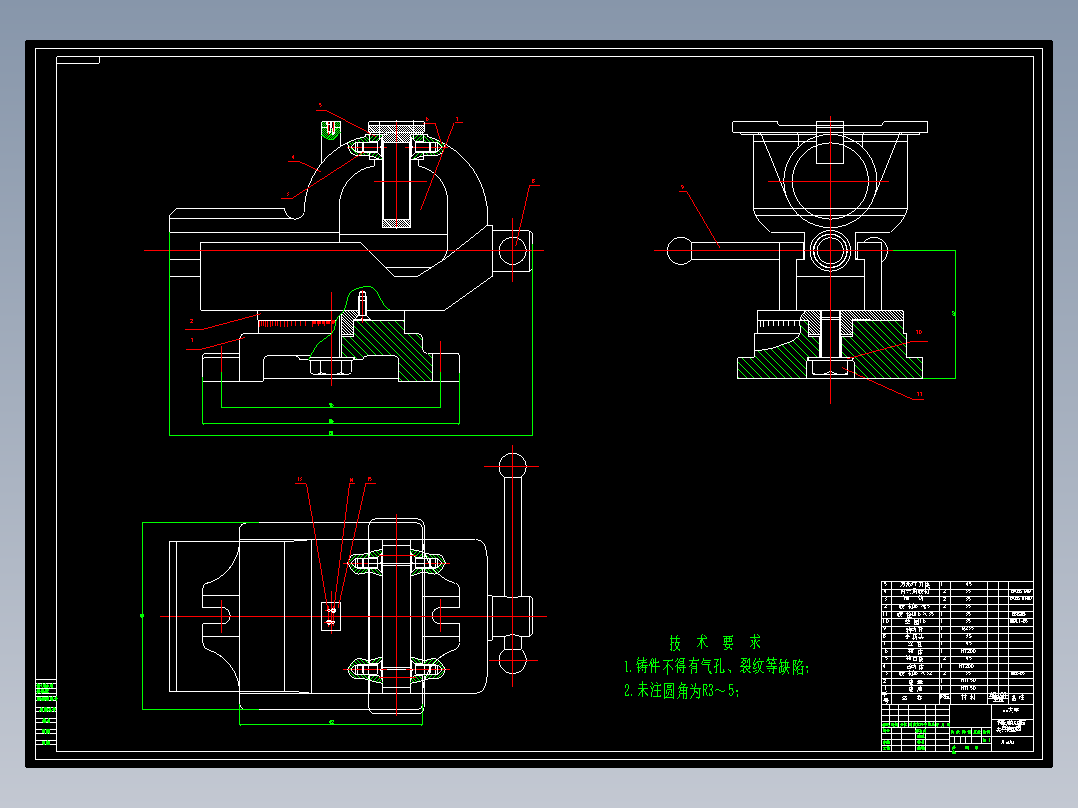Select callout 2 leader label by the scale
This screenshot has height=808, width=1078.
192,321
